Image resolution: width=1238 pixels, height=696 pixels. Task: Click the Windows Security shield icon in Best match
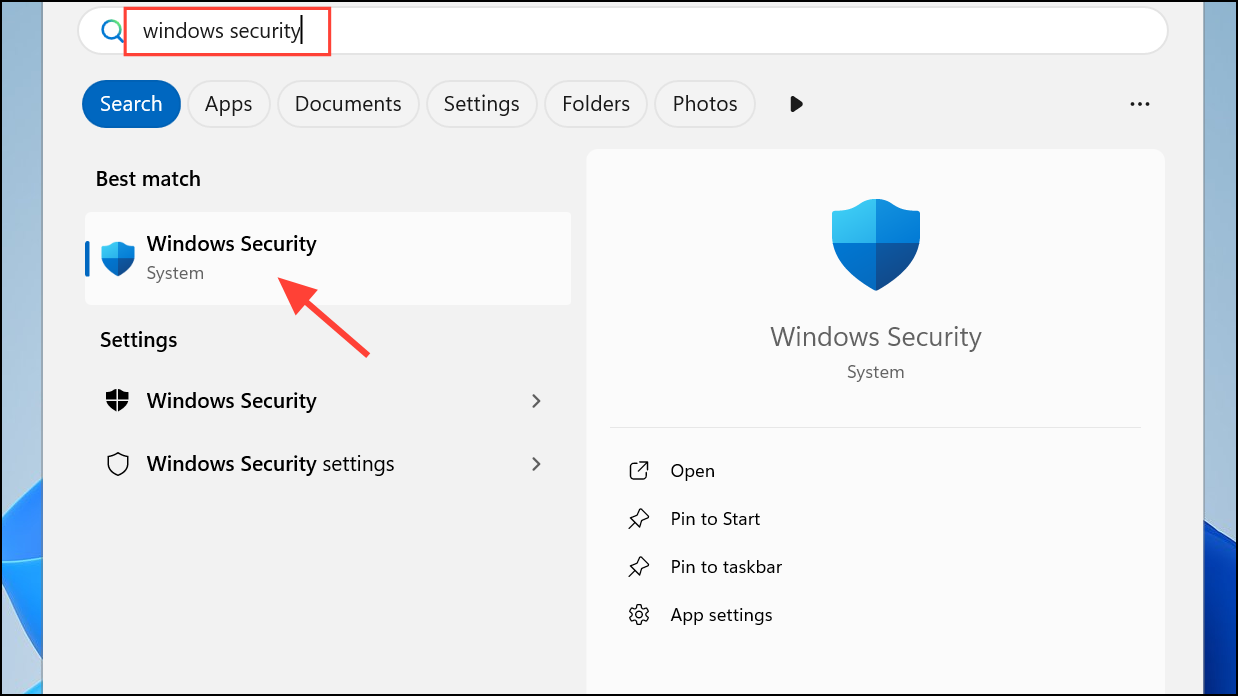click(x=117, y=257)
